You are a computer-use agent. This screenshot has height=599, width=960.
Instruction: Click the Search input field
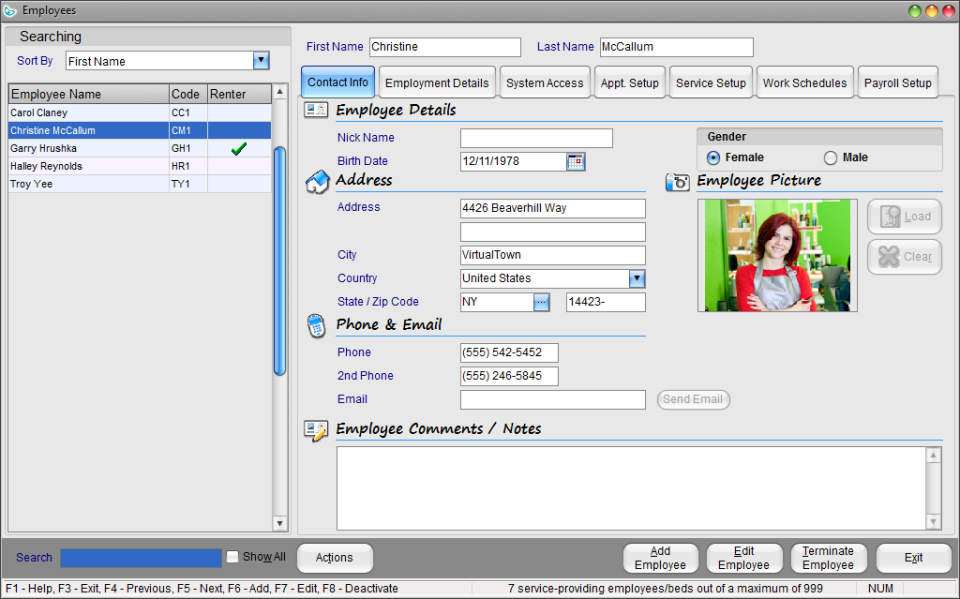click(141, 558)
